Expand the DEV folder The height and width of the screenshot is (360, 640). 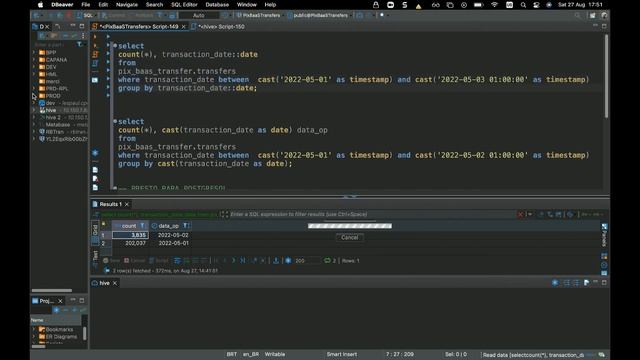[34, 67]
